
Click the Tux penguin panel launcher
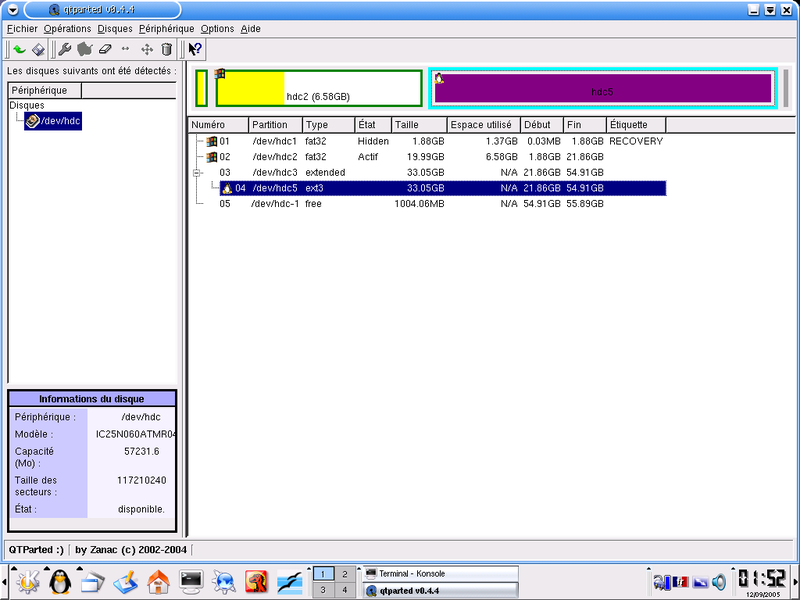pyautogui.click(x=60, y=582)
